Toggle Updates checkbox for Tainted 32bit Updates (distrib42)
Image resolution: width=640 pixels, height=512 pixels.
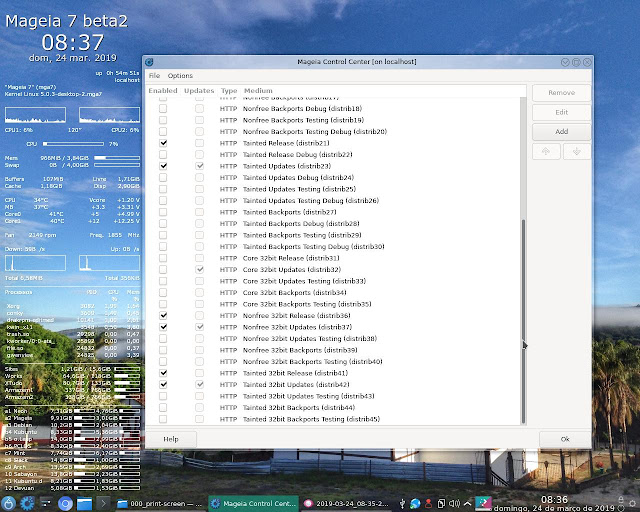[199, 384]
